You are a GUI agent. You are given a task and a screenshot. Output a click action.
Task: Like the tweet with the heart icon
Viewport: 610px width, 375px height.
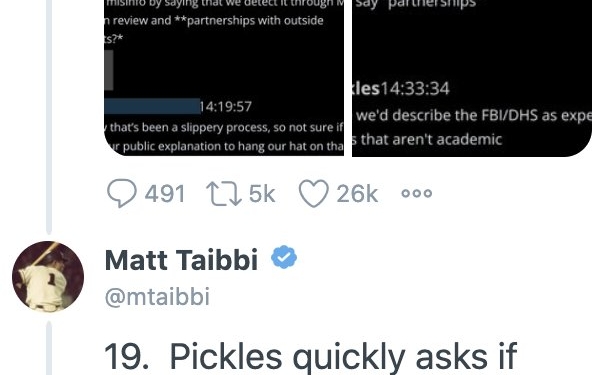(x=314, y=194)
